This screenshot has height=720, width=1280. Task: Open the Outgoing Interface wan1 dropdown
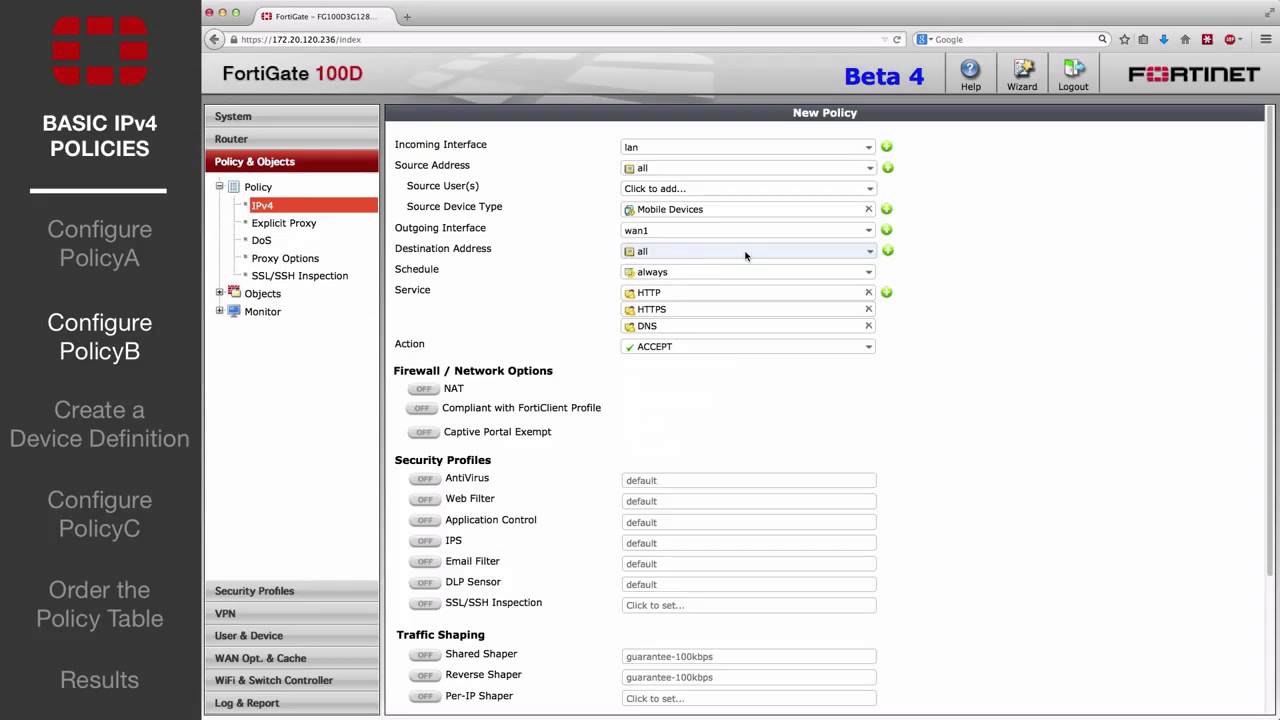[x=748, y=230]
